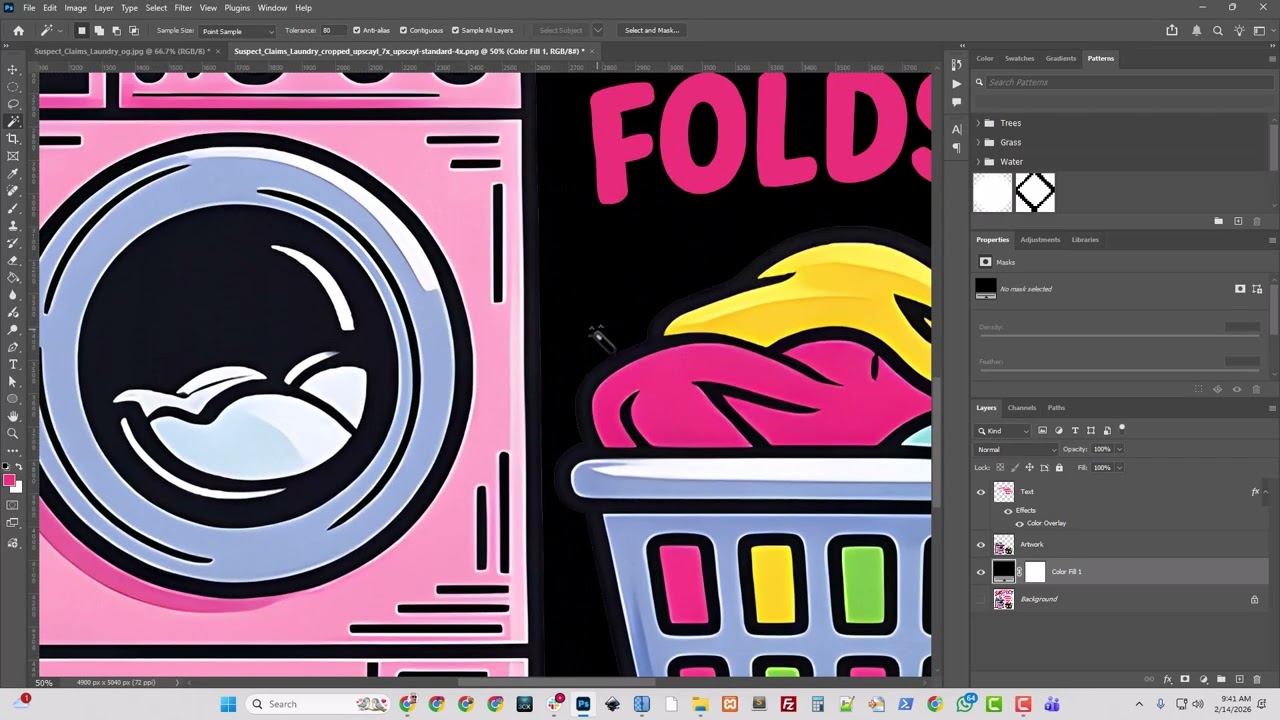The height and width of the screenshot is (720, 1280).
Task: Open the Plugins menu
Action: [237, 8]
